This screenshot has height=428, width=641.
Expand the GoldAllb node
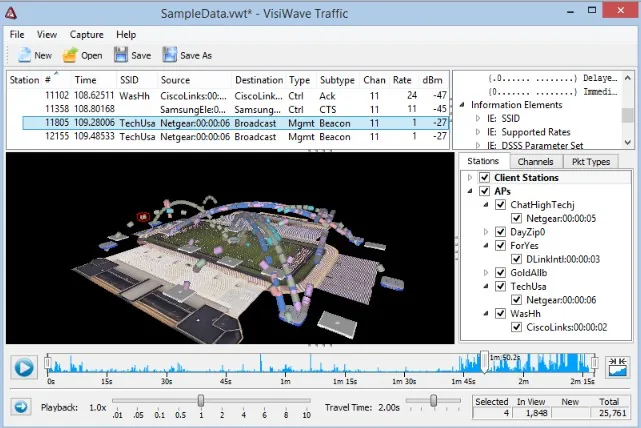pyautogui.click(x=486, y=273)
